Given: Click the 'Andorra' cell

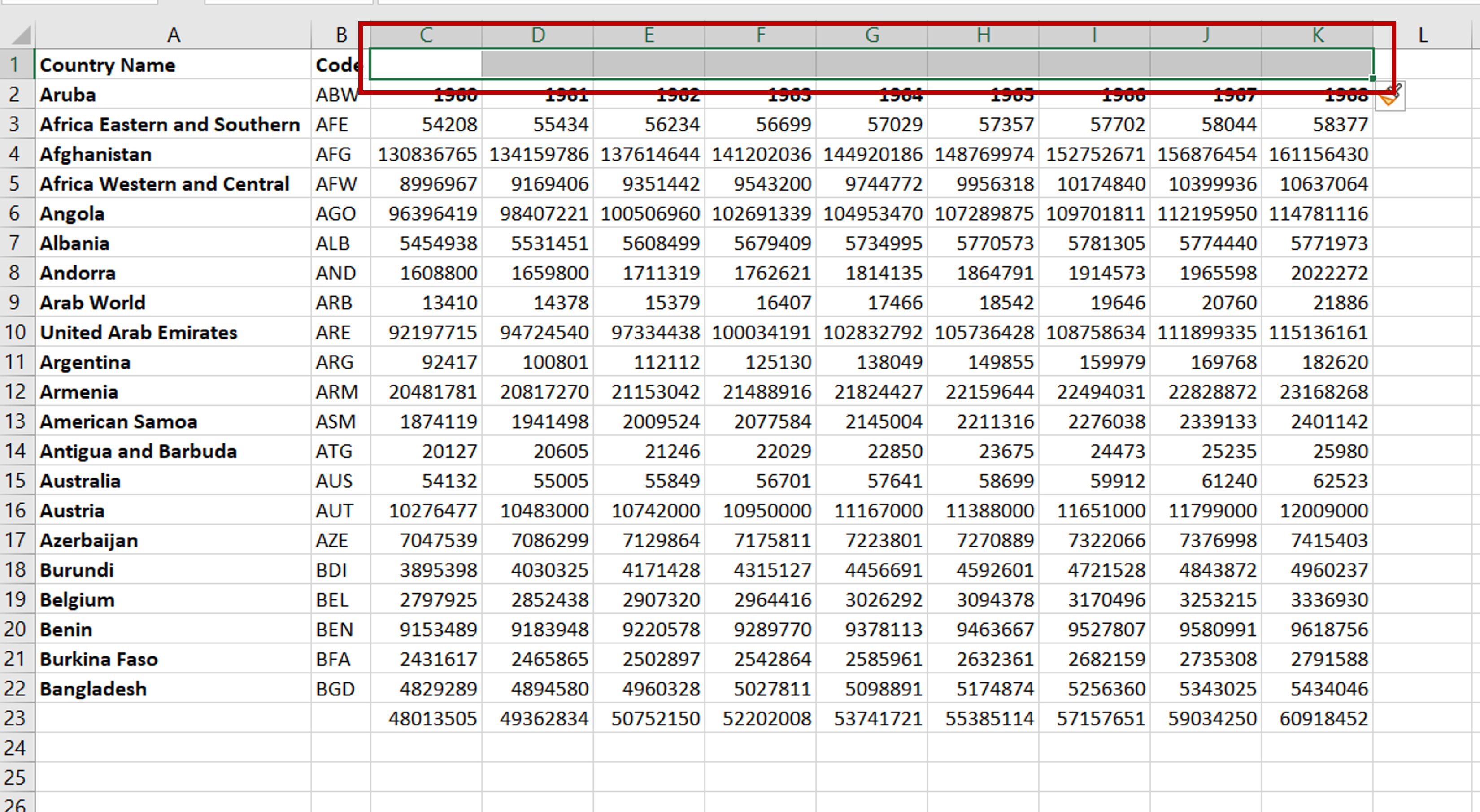Looking at the screenshot, I should pyautogui.click(x=173, y=273).
